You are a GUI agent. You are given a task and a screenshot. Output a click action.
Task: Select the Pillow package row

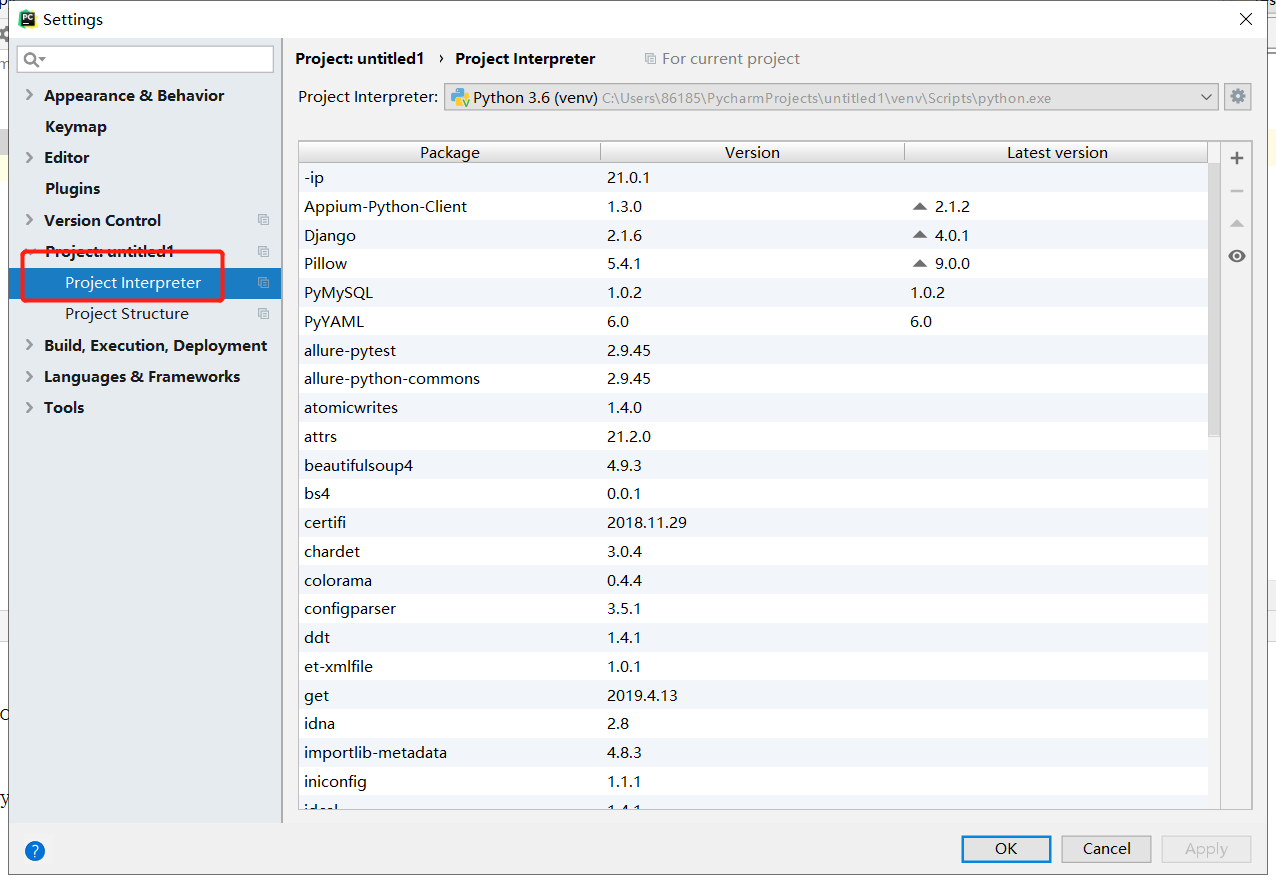point(753,264)
